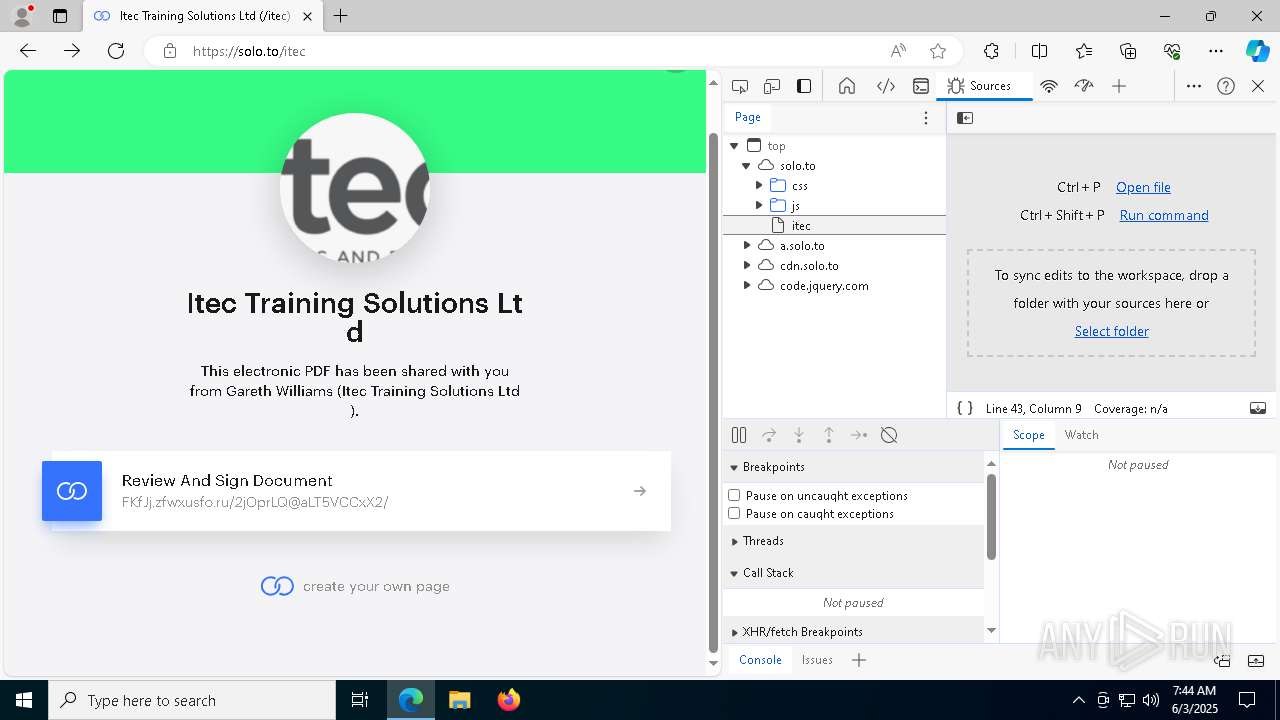Click the Open file link
This screenshot has height=720, width=1280.
[1143, 187]
